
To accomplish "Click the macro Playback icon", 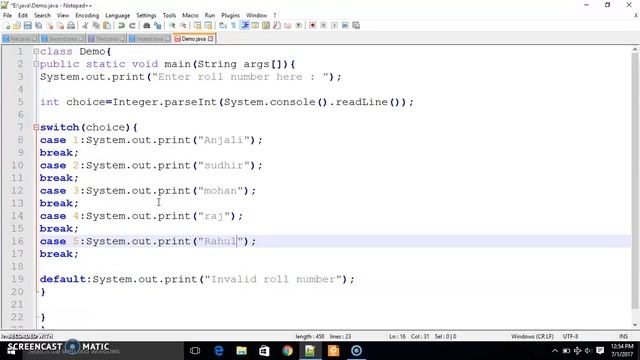I will tap(334, 25).
